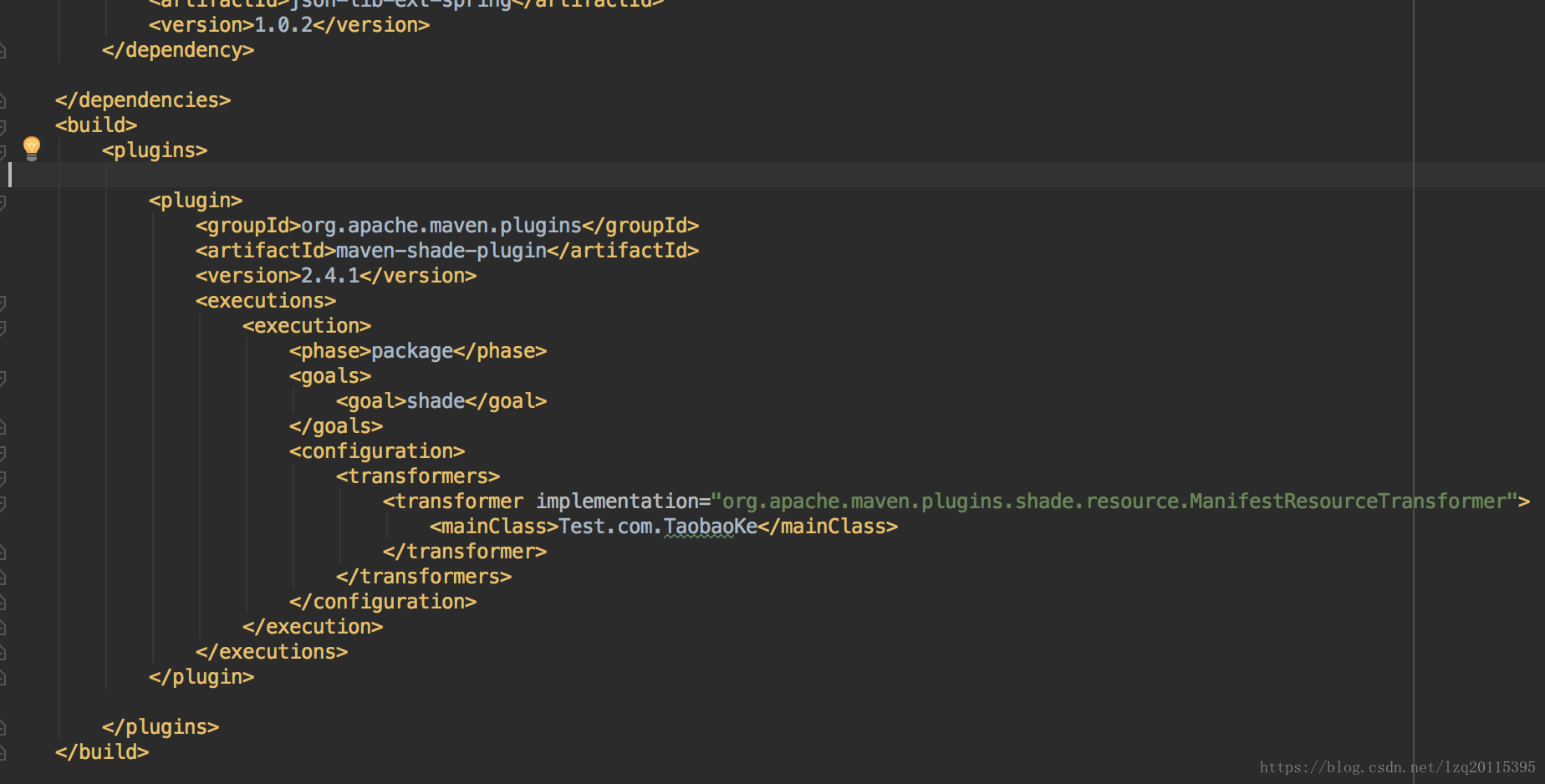Image resolution: width=1545 pixels, height=784 pixels.
Task: Click the </dependency> closing tag
Action: point(178,50)
